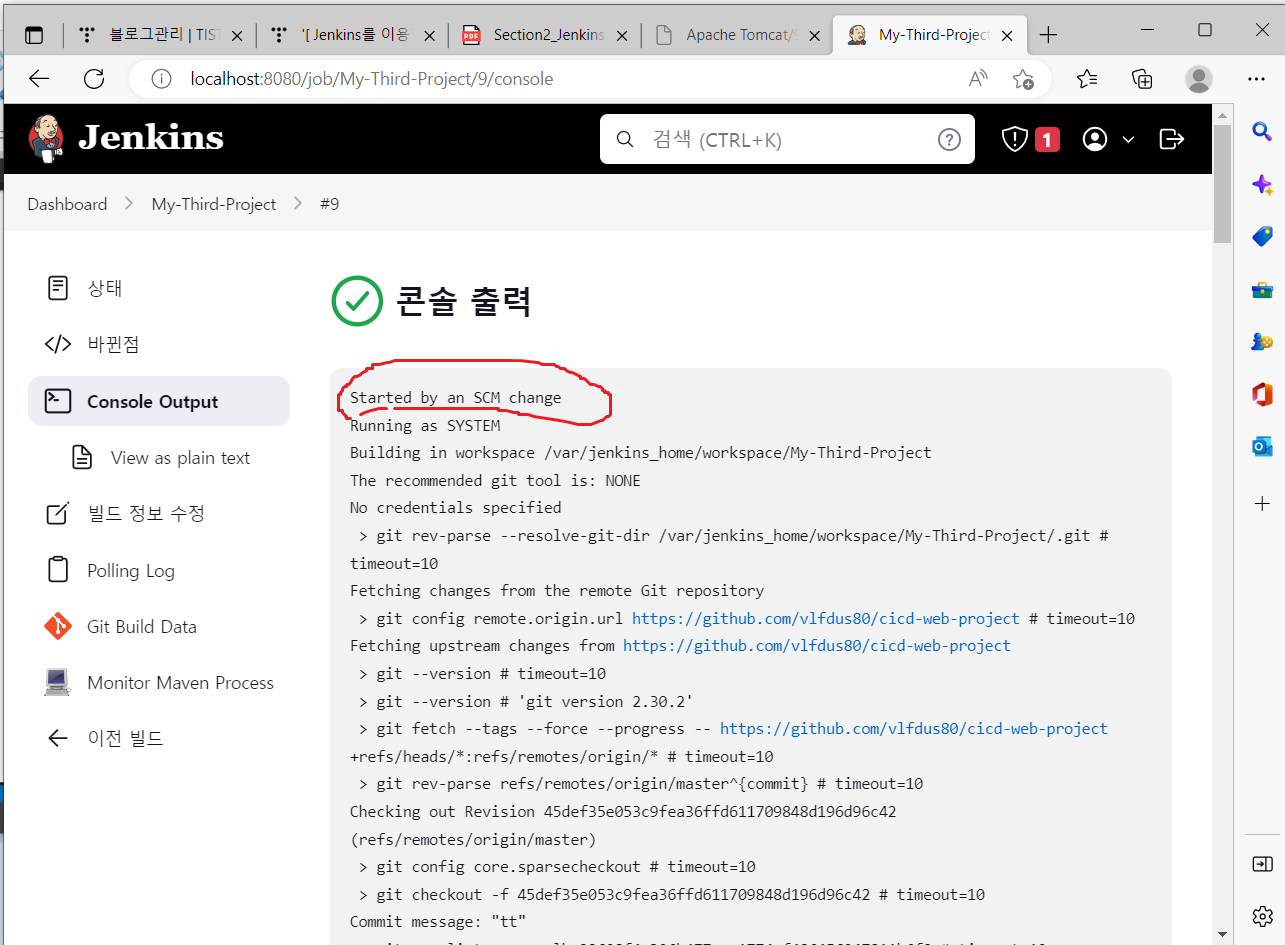Open the Microsoft 365 icon in Edge sidebar

point(1262,394)
